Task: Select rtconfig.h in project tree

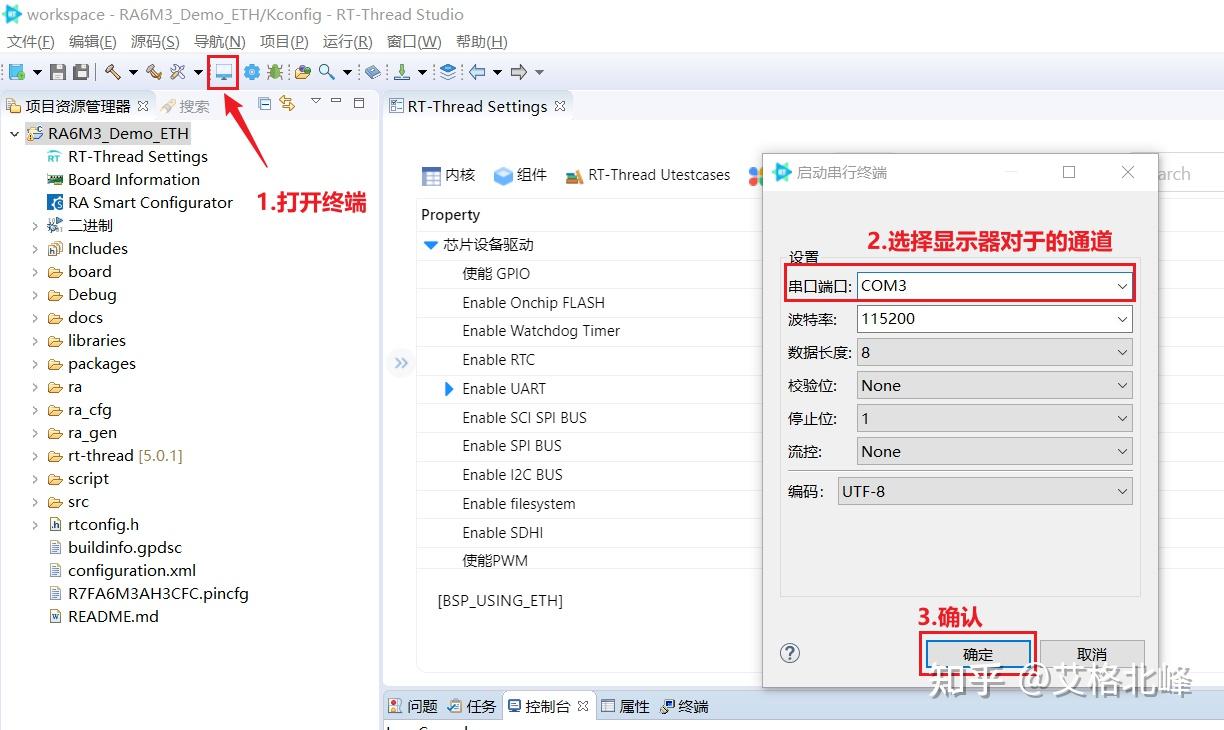Action: pos(94,525)
